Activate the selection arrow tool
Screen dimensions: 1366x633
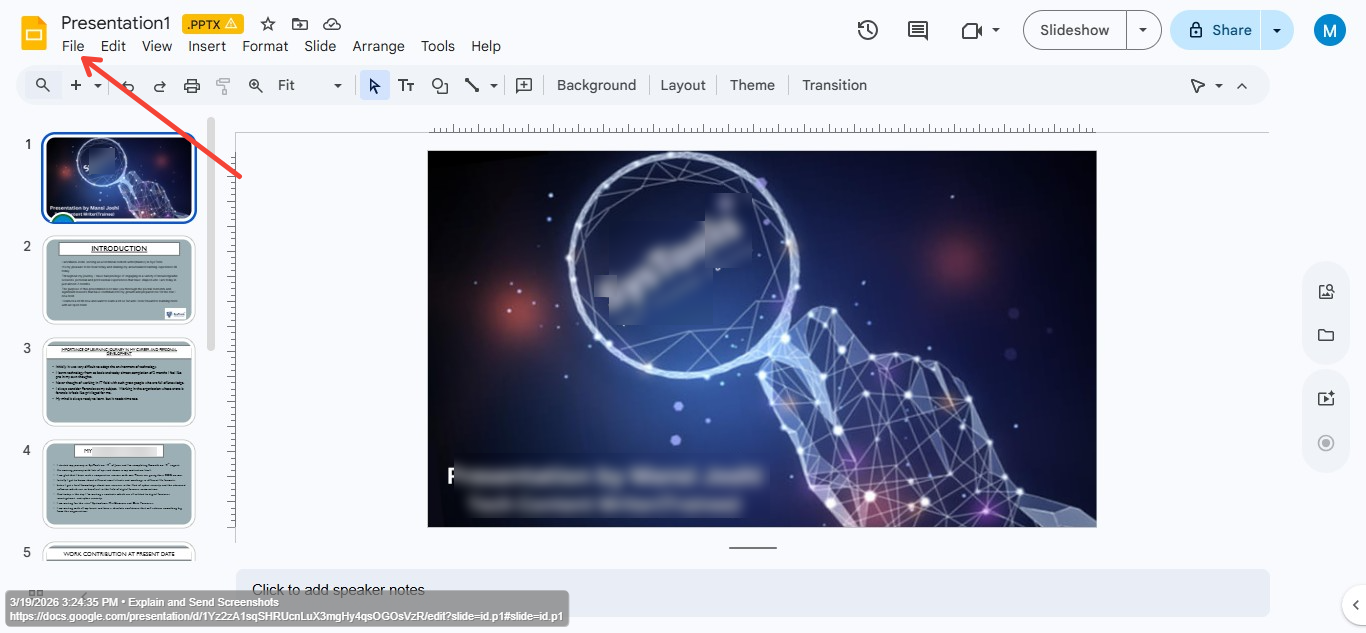374,85
